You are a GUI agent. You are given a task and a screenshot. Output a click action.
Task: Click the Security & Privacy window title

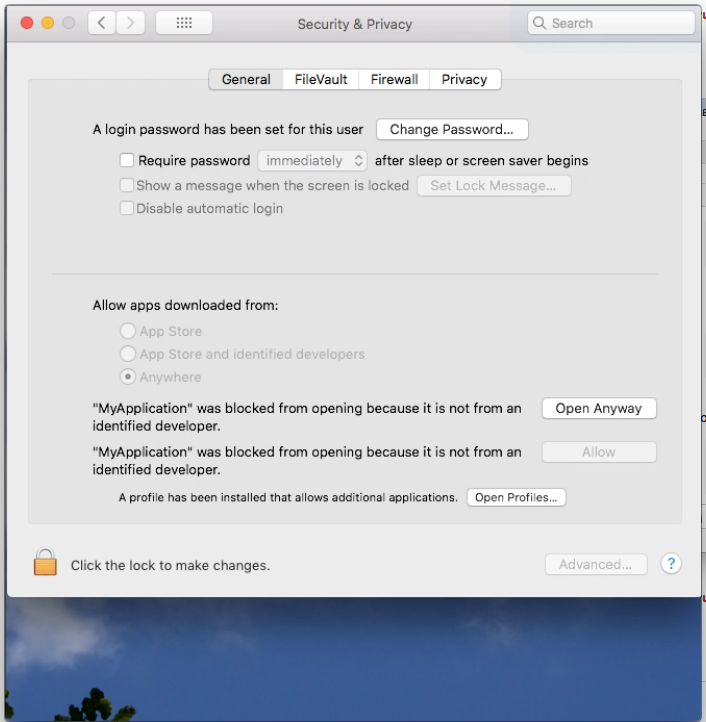(x=355, y=24)
